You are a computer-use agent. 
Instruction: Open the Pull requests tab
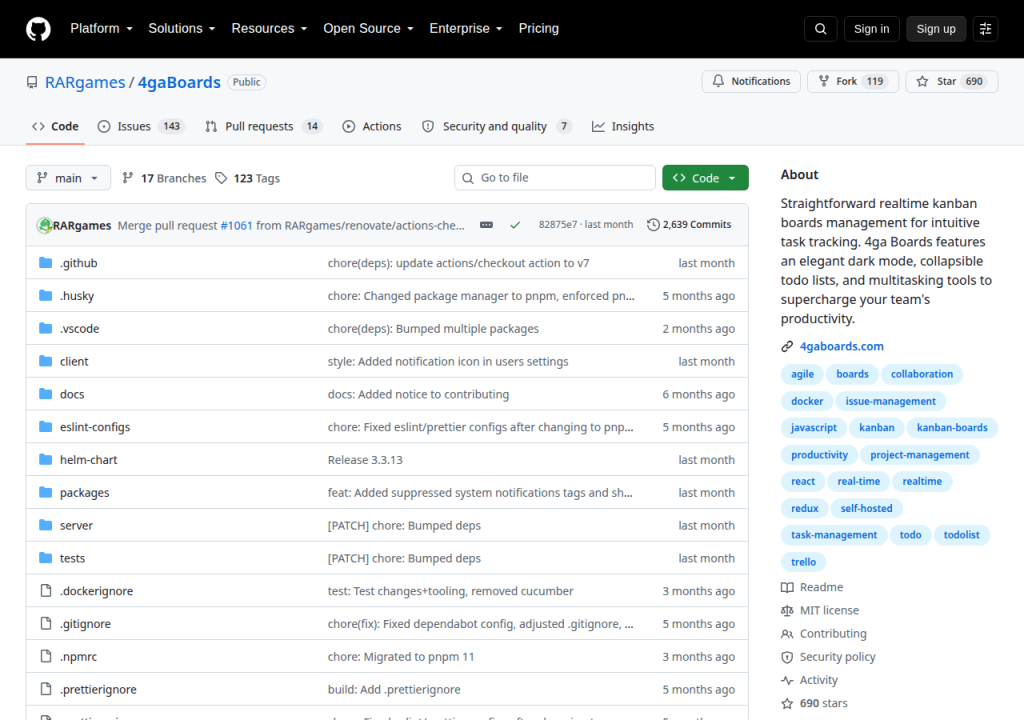click(264, 127)
